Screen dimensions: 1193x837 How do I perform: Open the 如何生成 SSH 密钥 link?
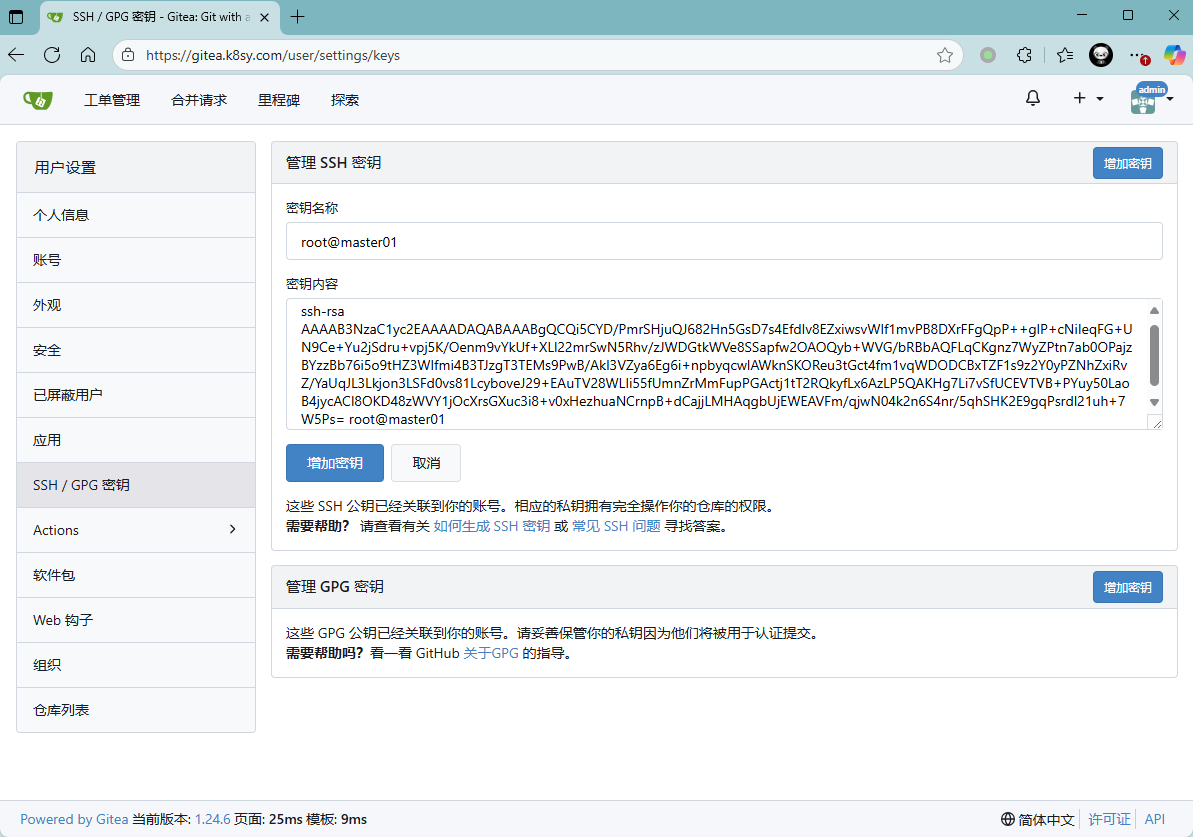coord(491,526)
